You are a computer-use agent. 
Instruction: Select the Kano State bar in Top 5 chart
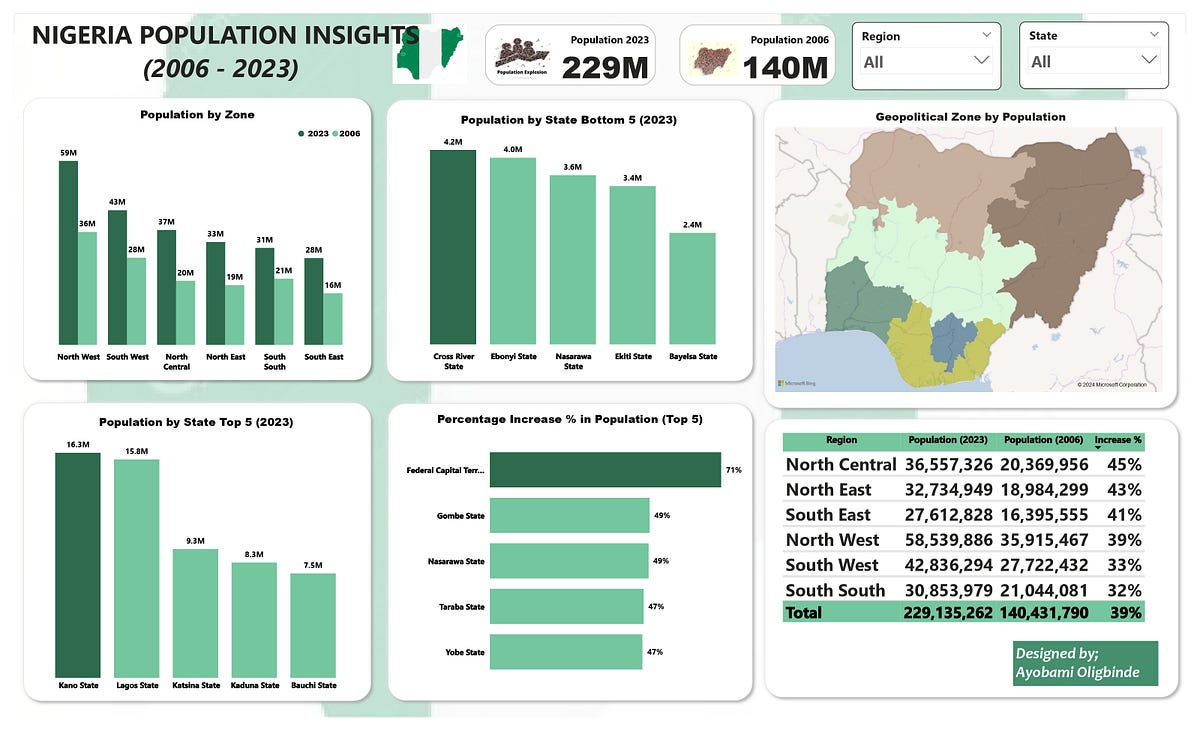click(x=78, y=560)
